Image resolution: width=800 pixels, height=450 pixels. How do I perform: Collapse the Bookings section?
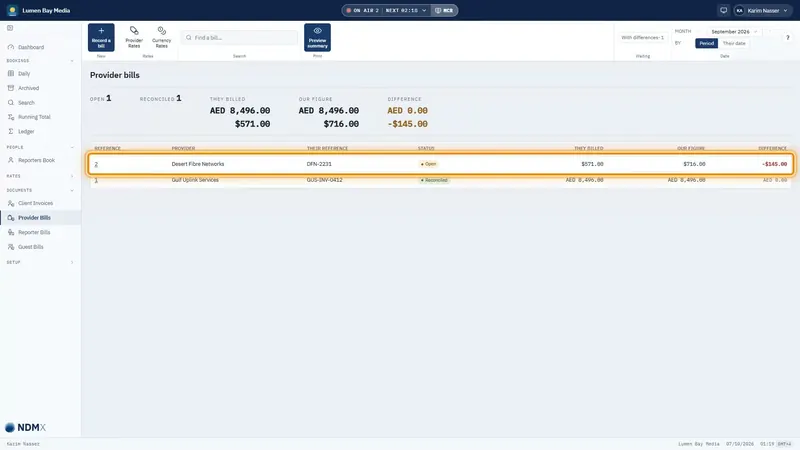[x=72, y=61]
